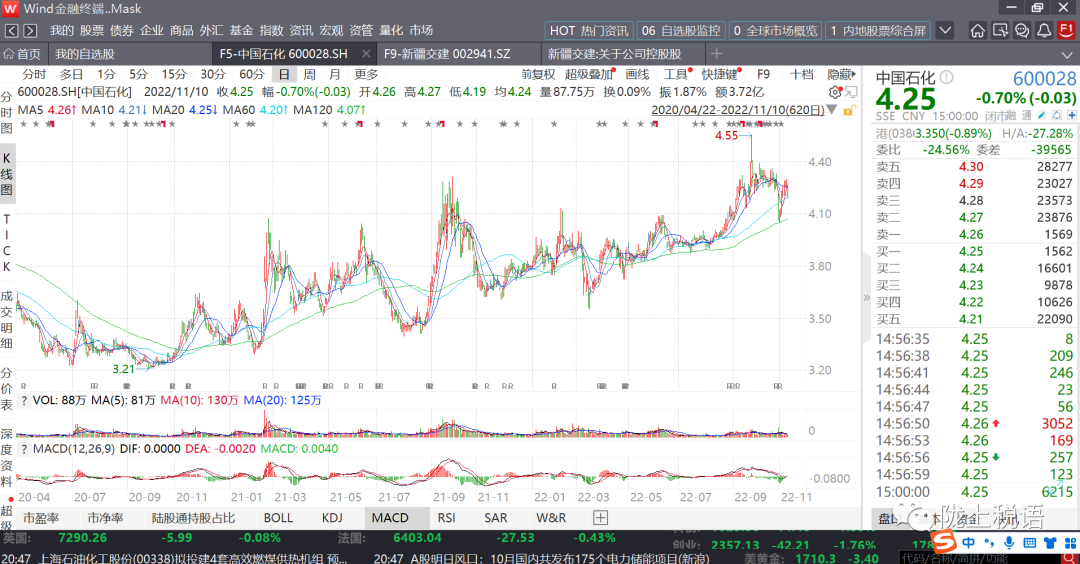Click VOL indicator help question mark

[24, 400]
